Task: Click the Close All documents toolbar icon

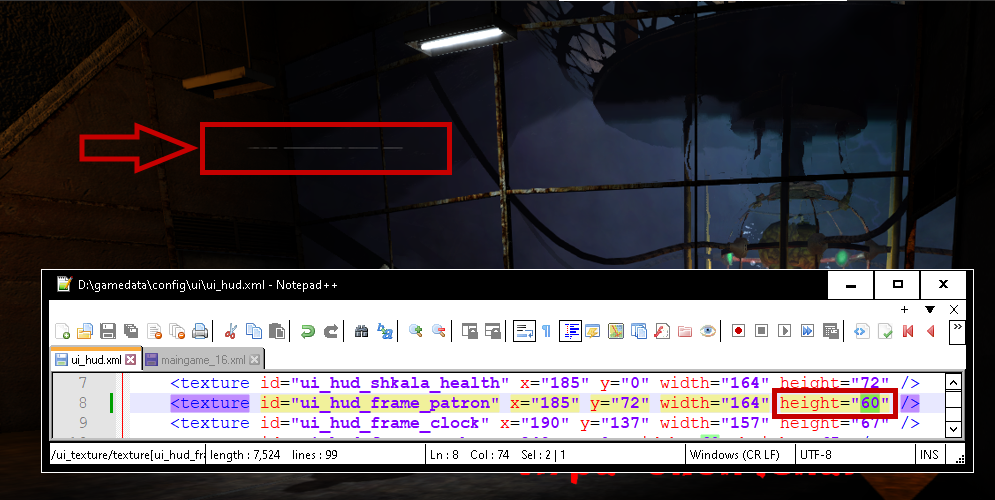Action: point(177,331)
